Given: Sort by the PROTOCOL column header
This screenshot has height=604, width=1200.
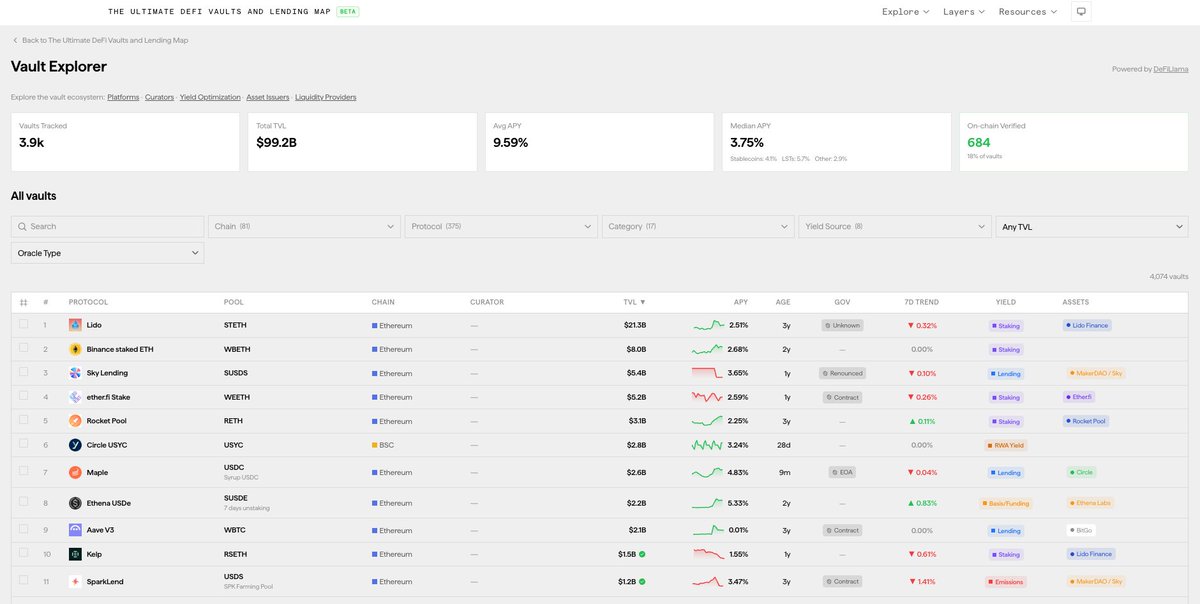Looking at the screenshot, I should pyautogui.click(x=88, y=302).
